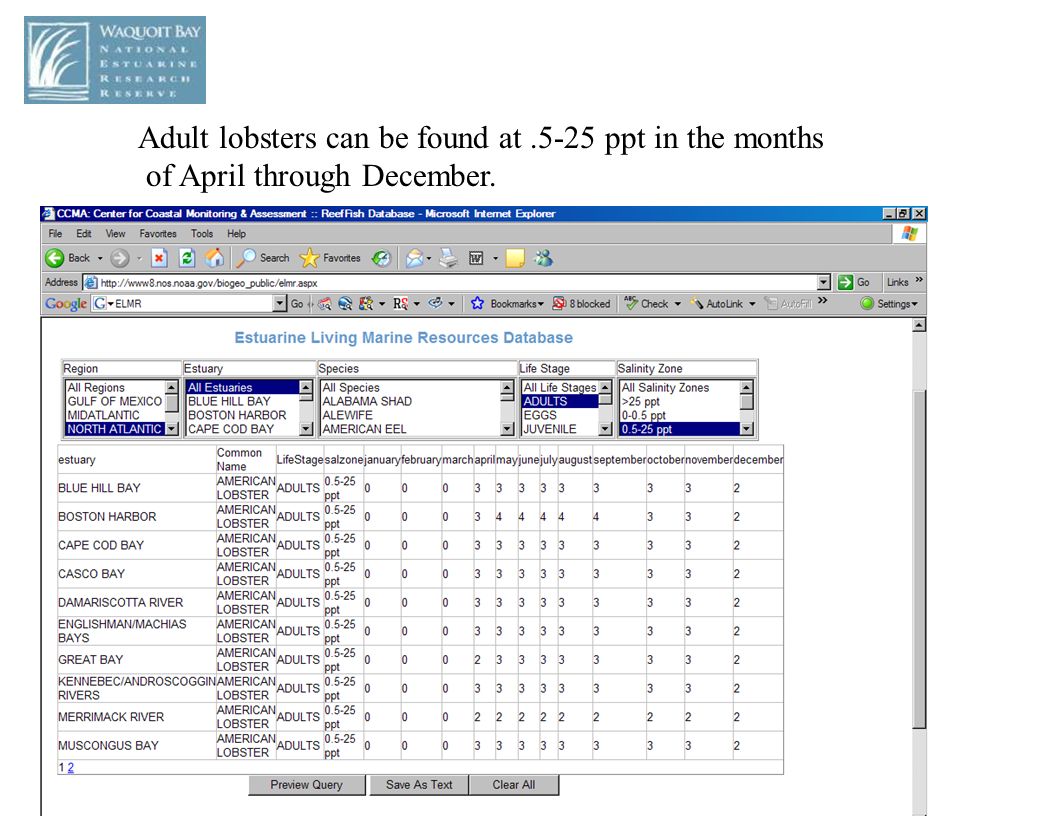Viewport: 1056px width, 816px height.
Task: Open the Help menu
Action: point(236,234)
